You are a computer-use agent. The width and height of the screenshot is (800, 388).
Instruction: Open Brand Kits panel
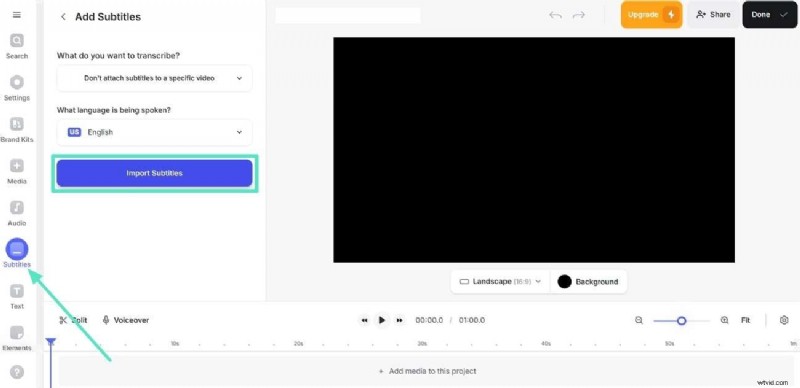pos(17,130)
